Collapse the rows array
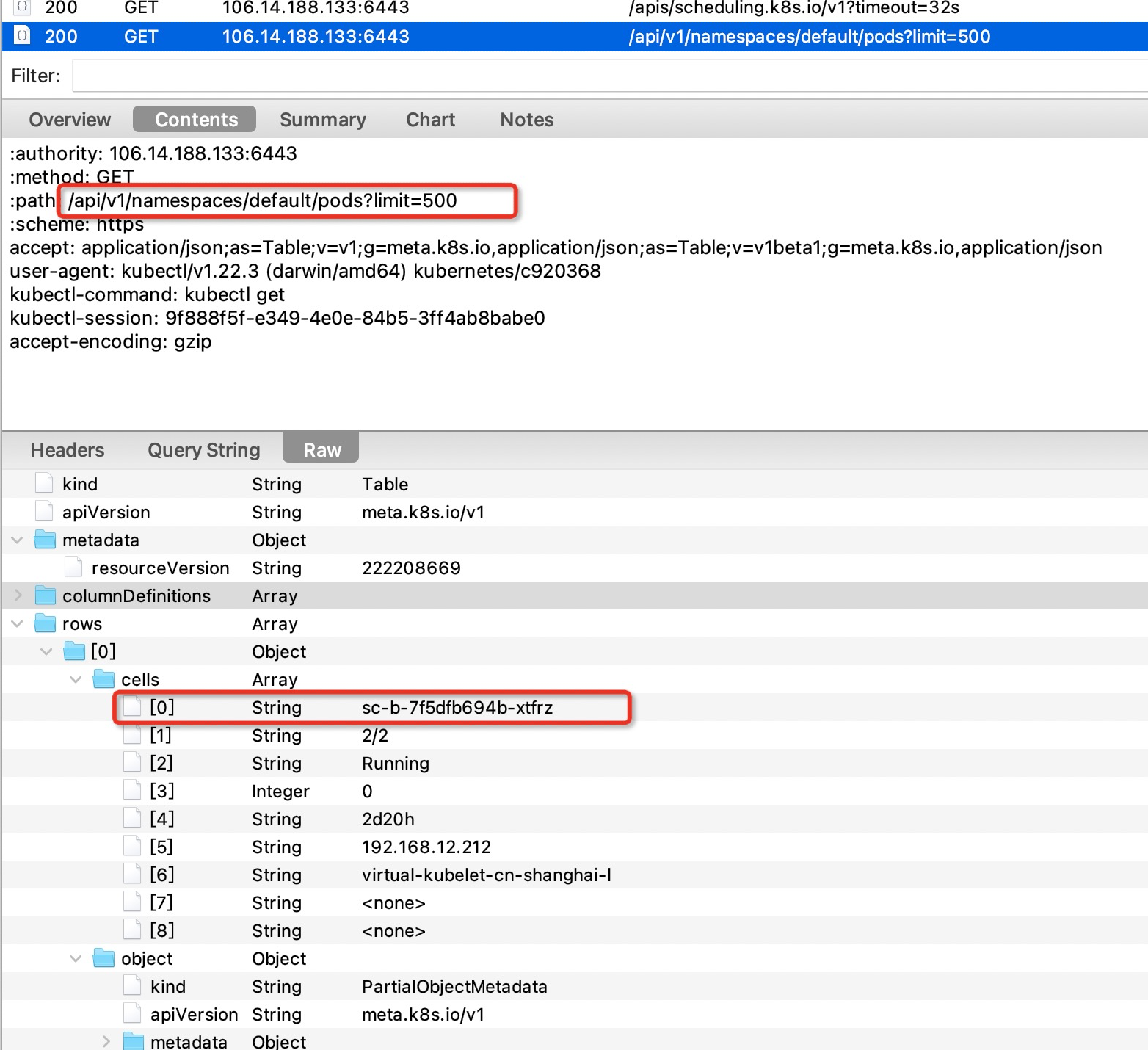Viewport: 1148px width, 1050px height. click(x=18, y=624)
